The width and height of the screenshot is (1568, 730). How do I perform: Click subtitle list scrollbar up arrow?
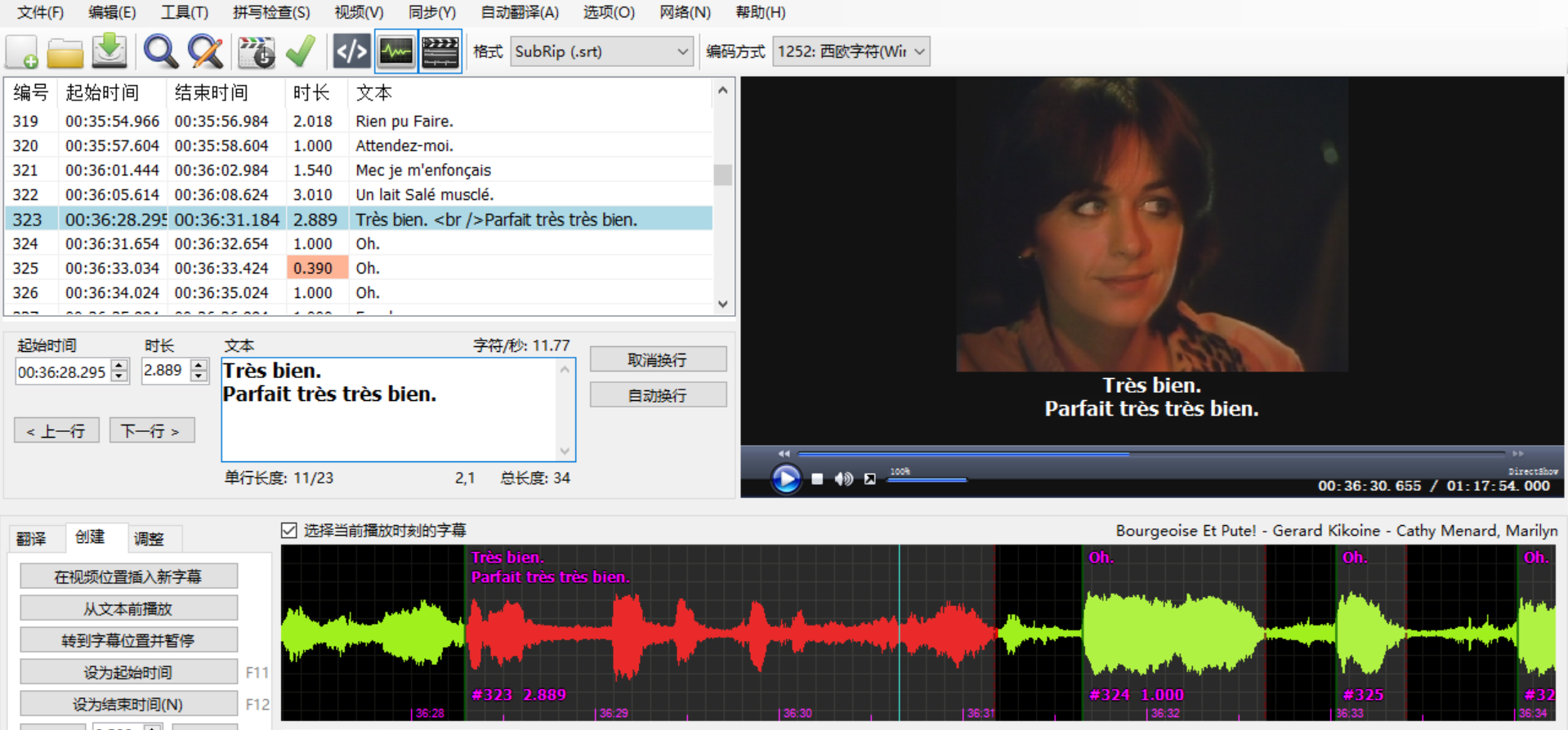pos(723,90)
